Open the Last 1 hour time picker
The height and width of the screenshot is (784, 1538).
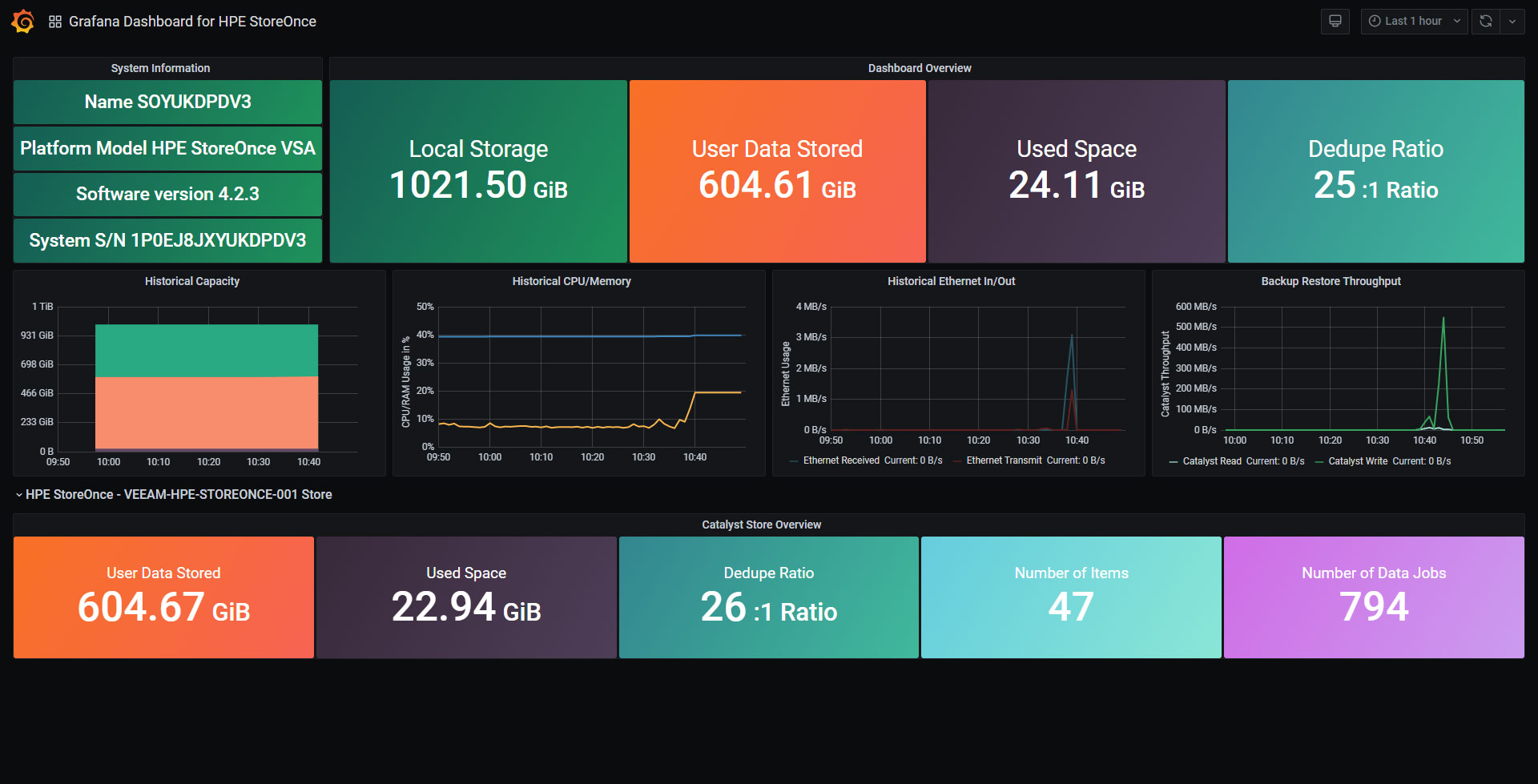point(1414,22)
